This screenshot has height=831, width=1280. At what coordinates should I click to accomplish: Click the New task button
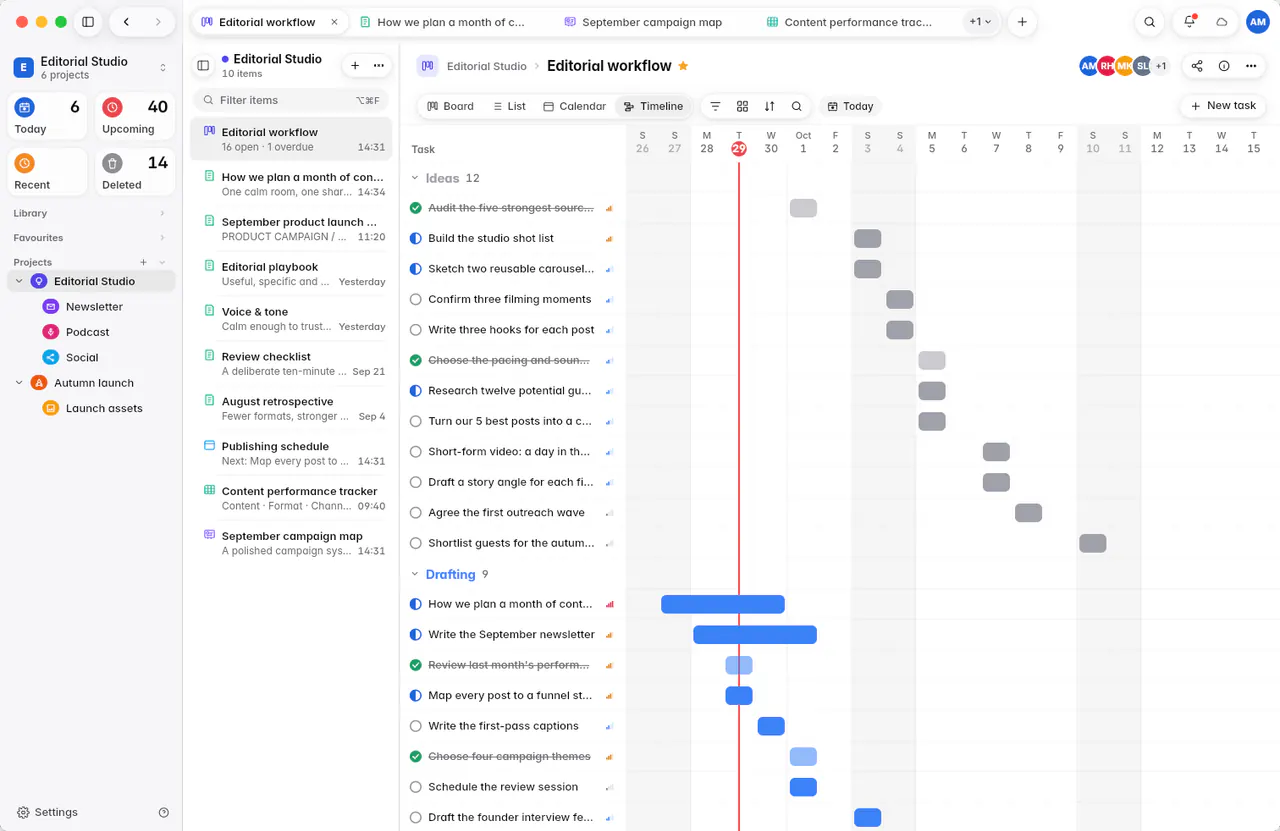tap(1223, 106)
